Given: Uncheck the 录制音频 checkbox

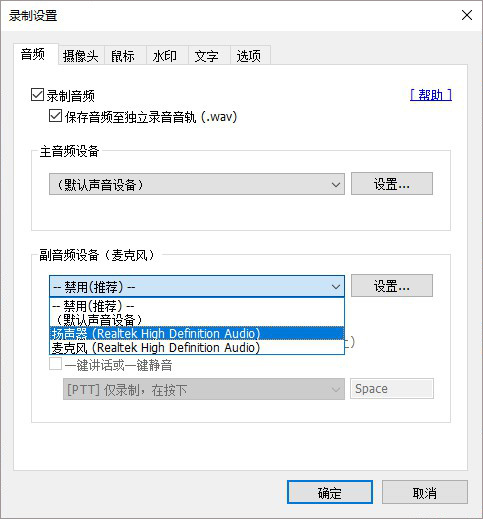Looking at the screenshot, I should point(37,95).
